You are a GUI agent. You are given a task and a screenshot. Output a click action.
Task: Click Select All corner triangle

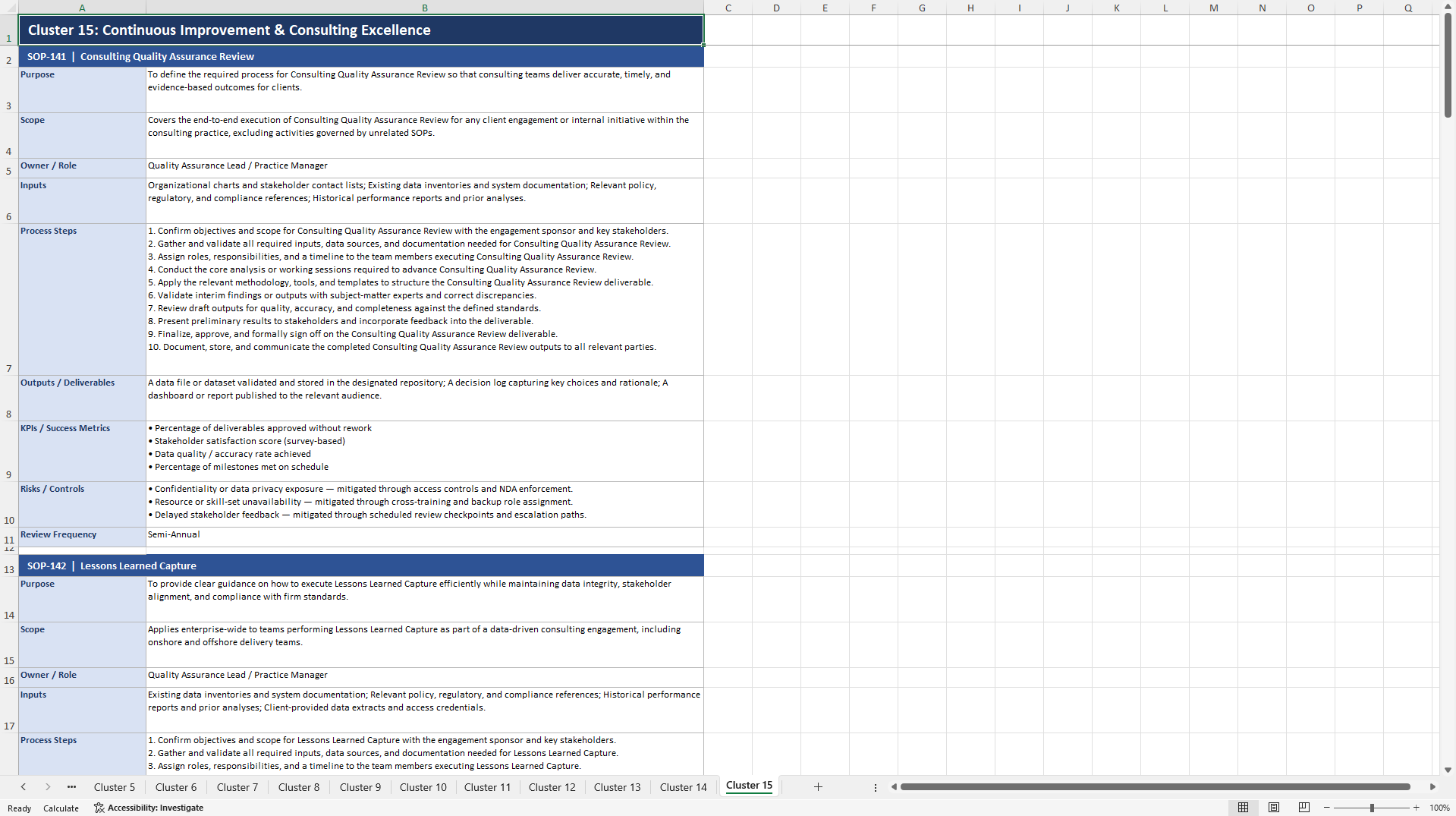point(9,8)
